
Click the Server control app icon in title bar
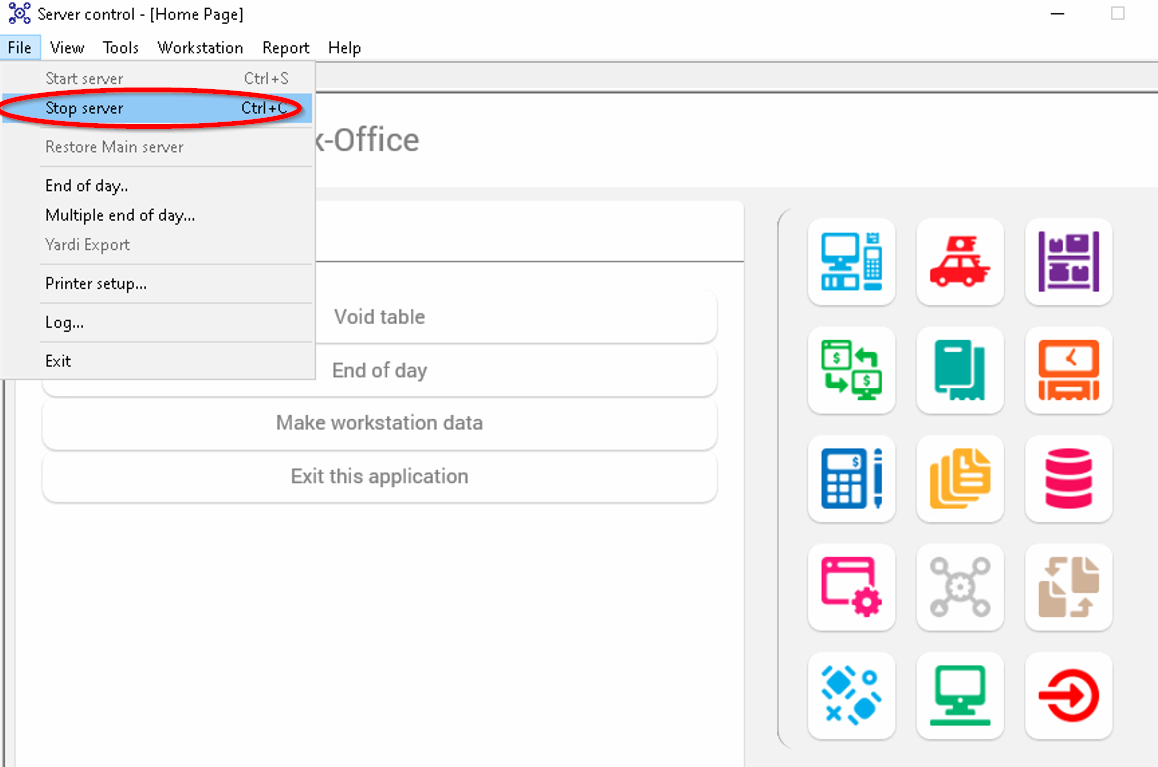pos(19,13)
